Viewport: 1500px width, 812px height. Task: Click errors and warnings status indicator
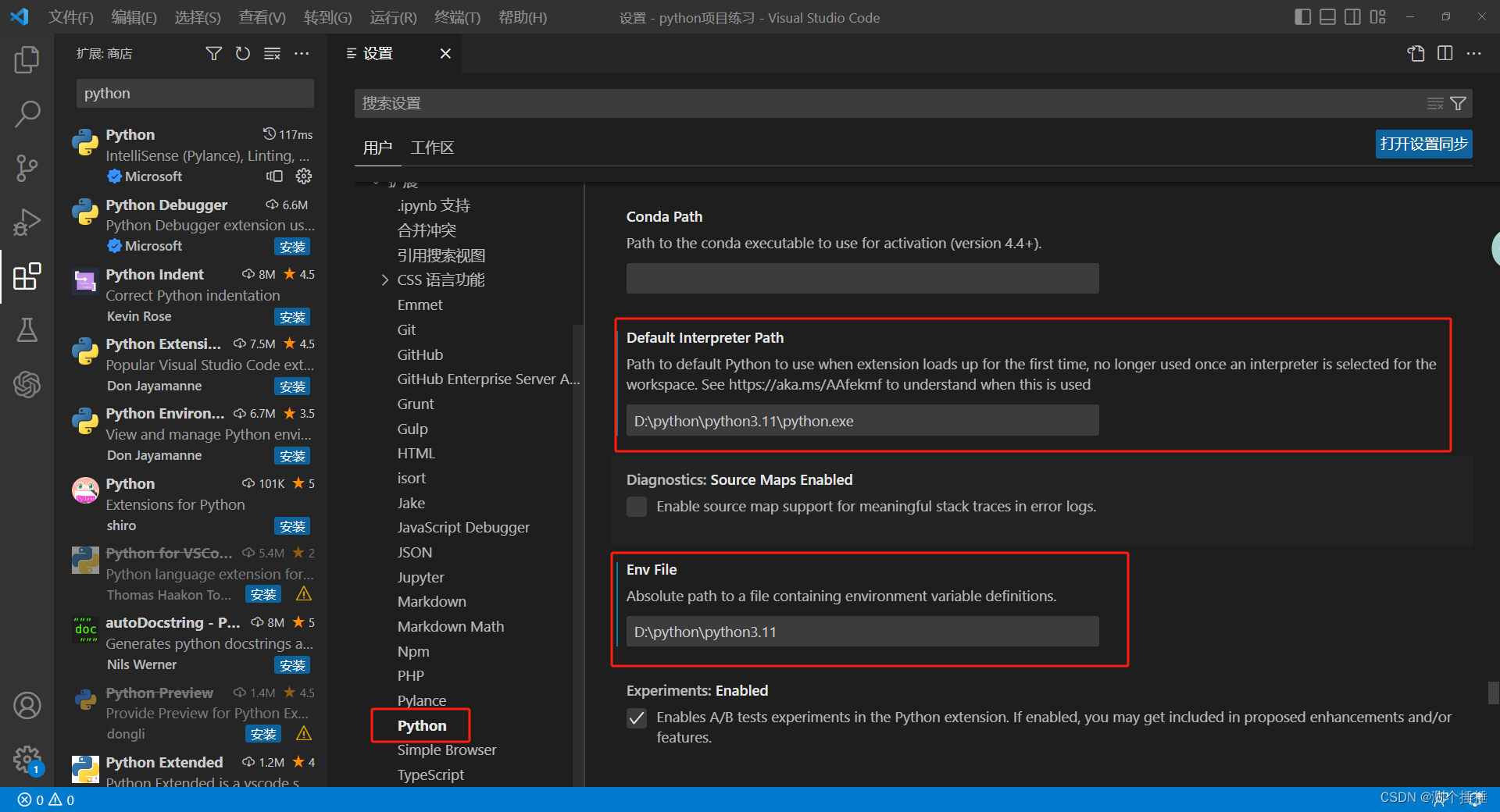pos(46,800)
